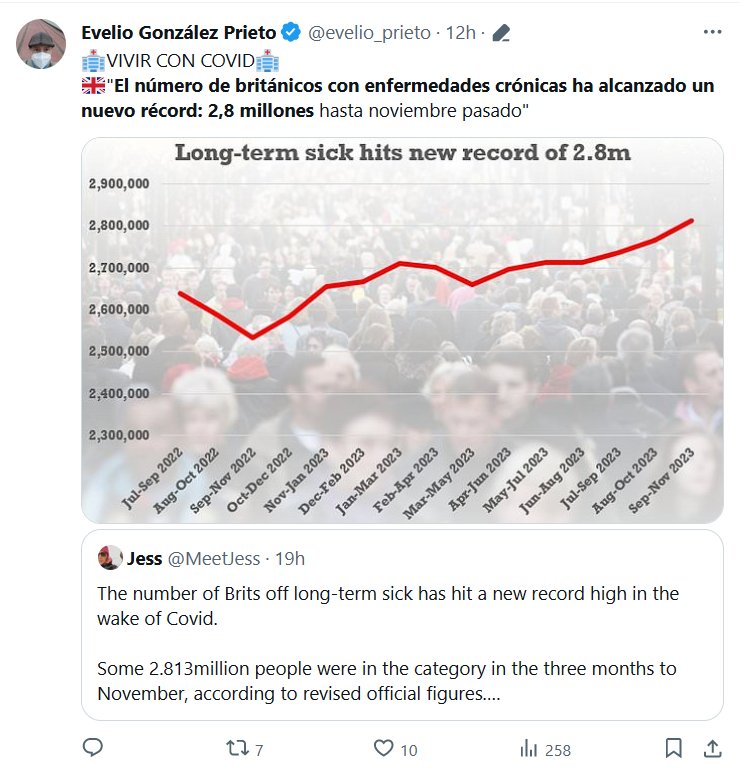The width and height of the screenshot is (740, 774).
Task: Click the 12h tweet timestamp
Action: tap(460, 33)
